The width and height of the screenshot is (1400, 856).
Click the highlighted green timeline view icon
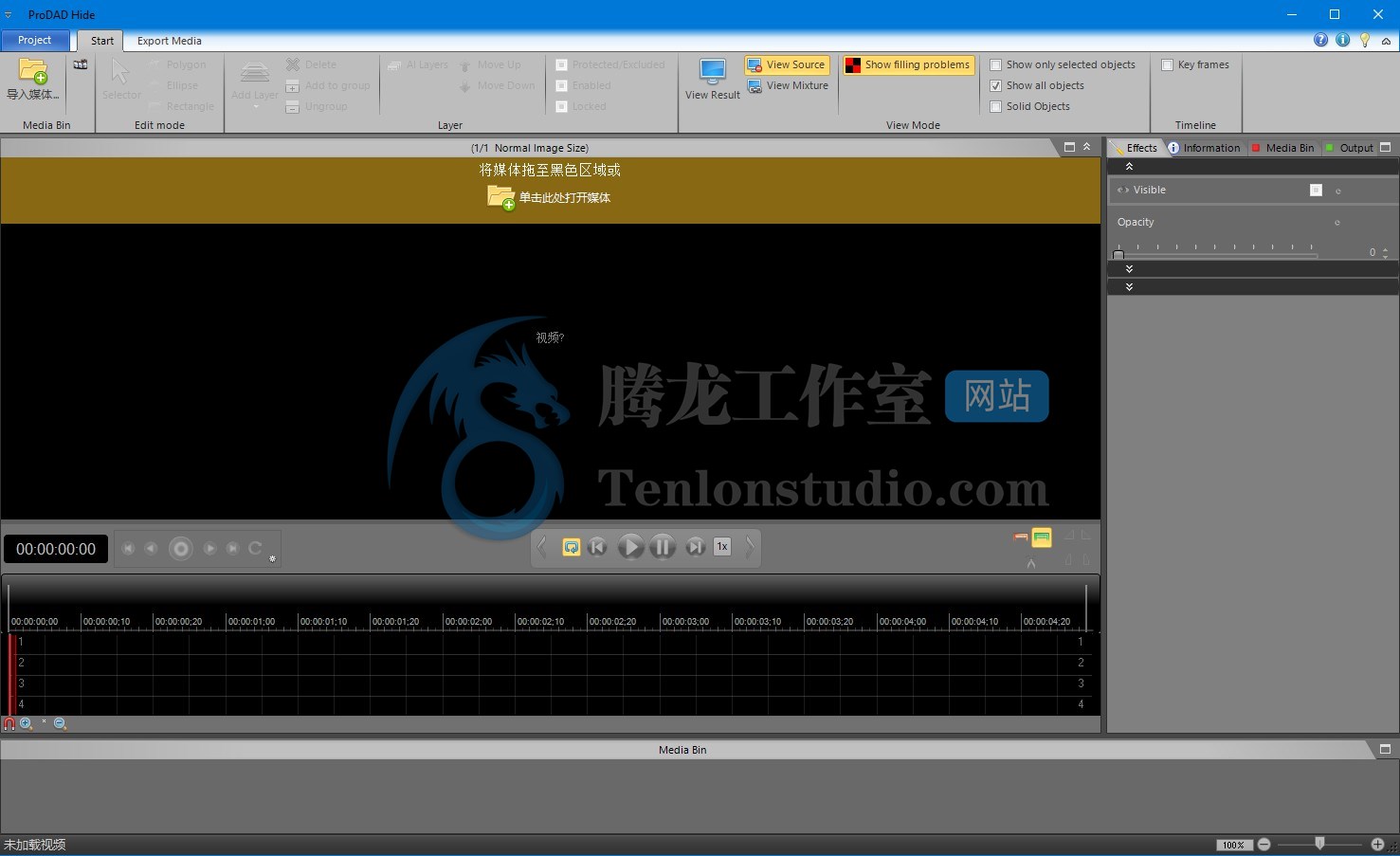pos(1042,537)
